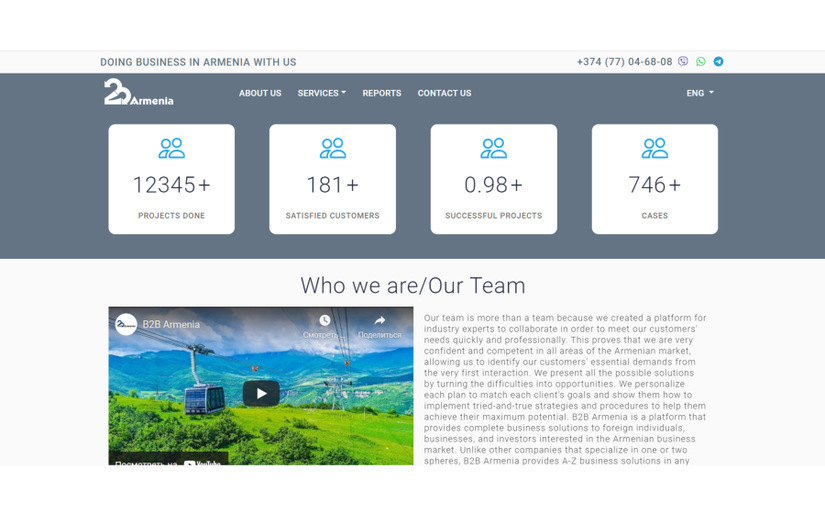Click people icon above Projects Done
This screenshot has width=825, height=525.
(172, 148)
